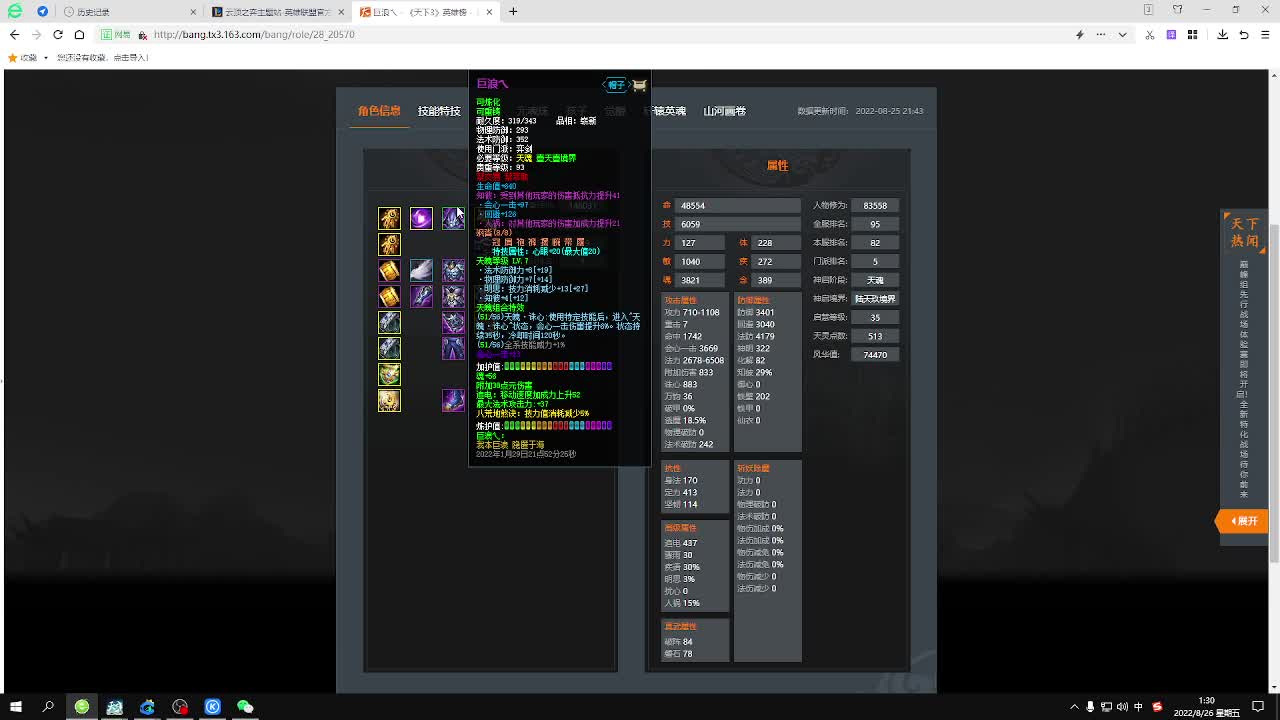Image resolution: width=1280 pixels, height=720 pixels.
Task: Close the 巨浪乀 tab
Action: tap(489, 12)
